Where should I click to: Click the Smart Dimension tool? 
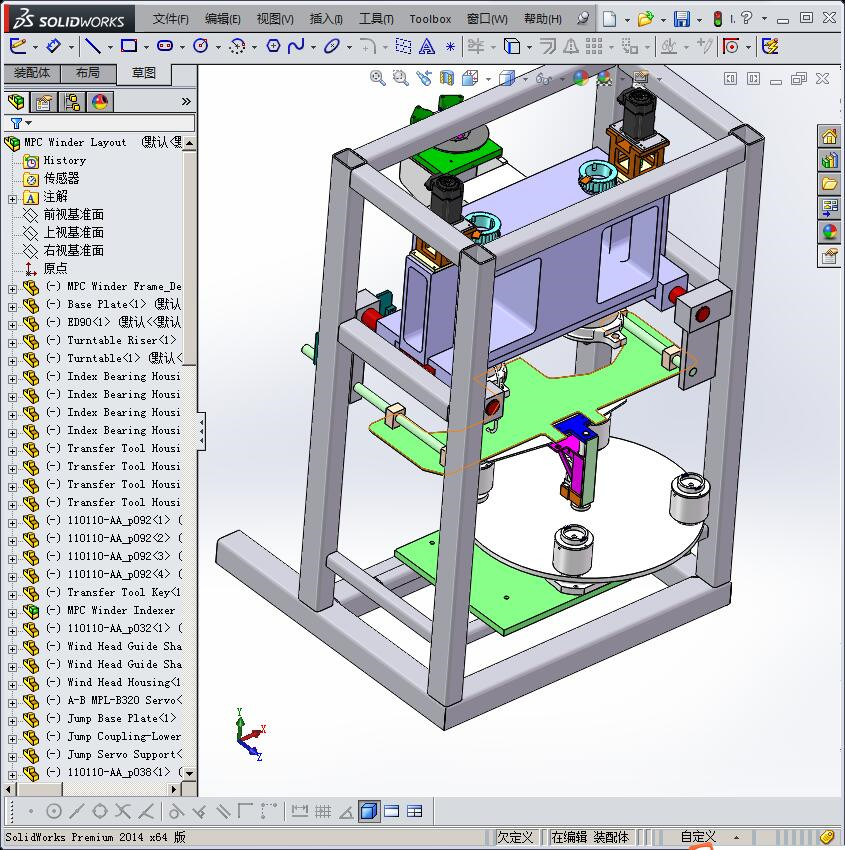click(53, 47)
